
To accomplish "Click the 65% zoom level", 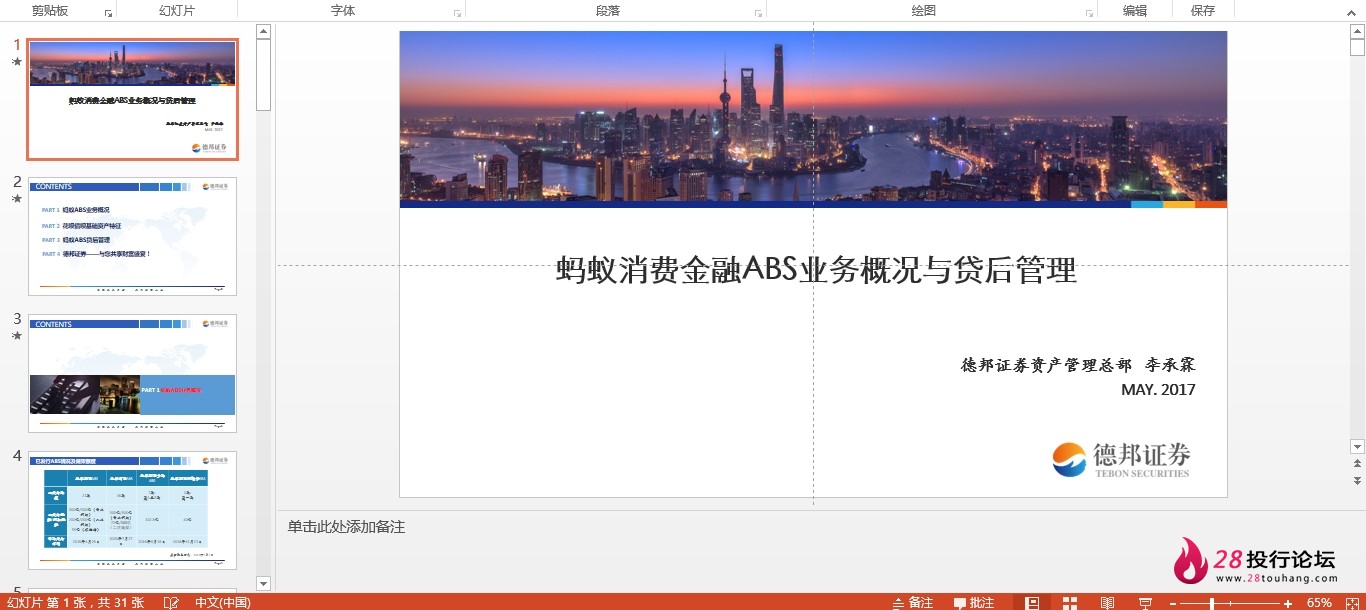I will 1319,603.
